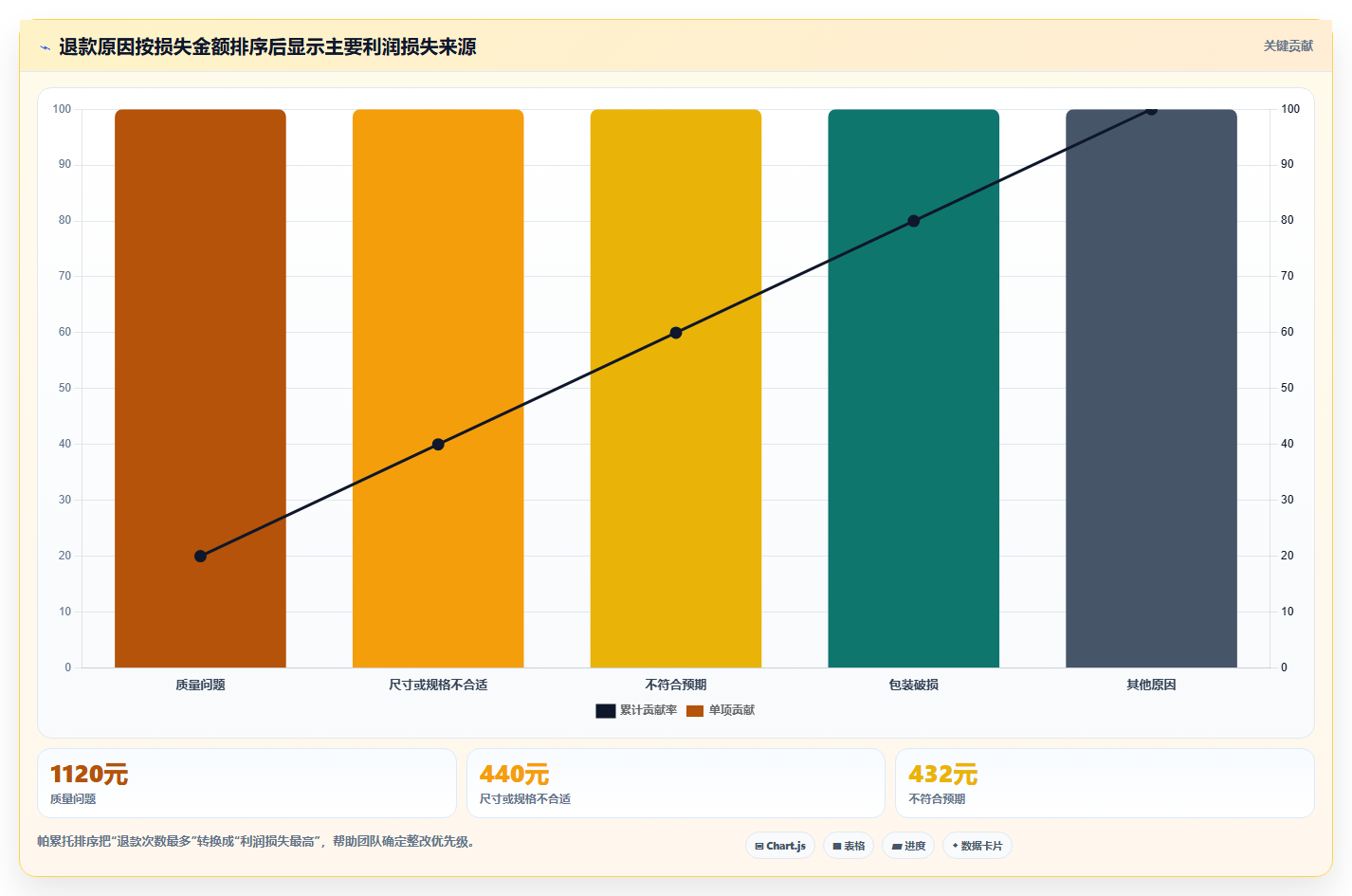Click the Chart.js chip in the footer
The width and height of the screenshot is (1352, 896).
(780, 846)
